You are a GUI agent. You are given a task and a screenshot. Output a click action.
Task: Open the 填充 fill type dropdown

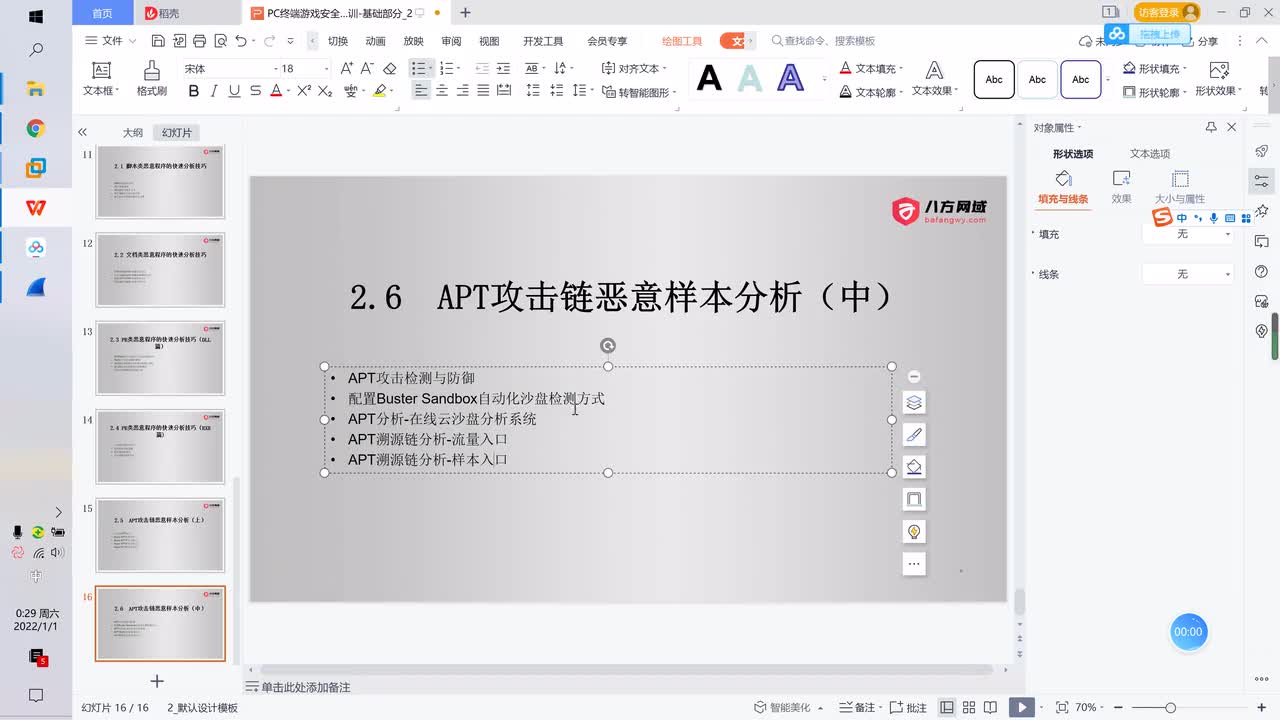pos(1188,234)
